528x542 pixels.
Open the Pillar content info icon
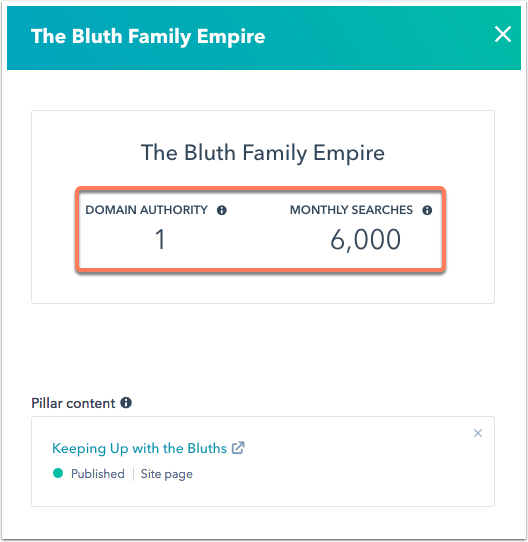pyautogui.click(x=126, y=403)
